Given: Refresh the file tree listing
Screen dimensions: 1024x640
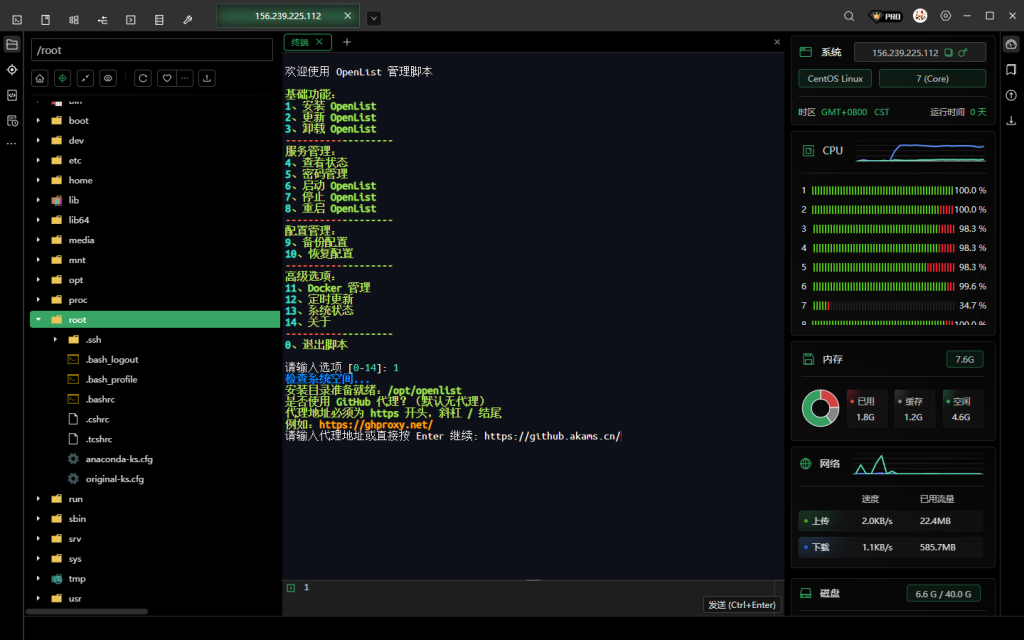Looking at the screenshot, I should (x=143, y=78).
